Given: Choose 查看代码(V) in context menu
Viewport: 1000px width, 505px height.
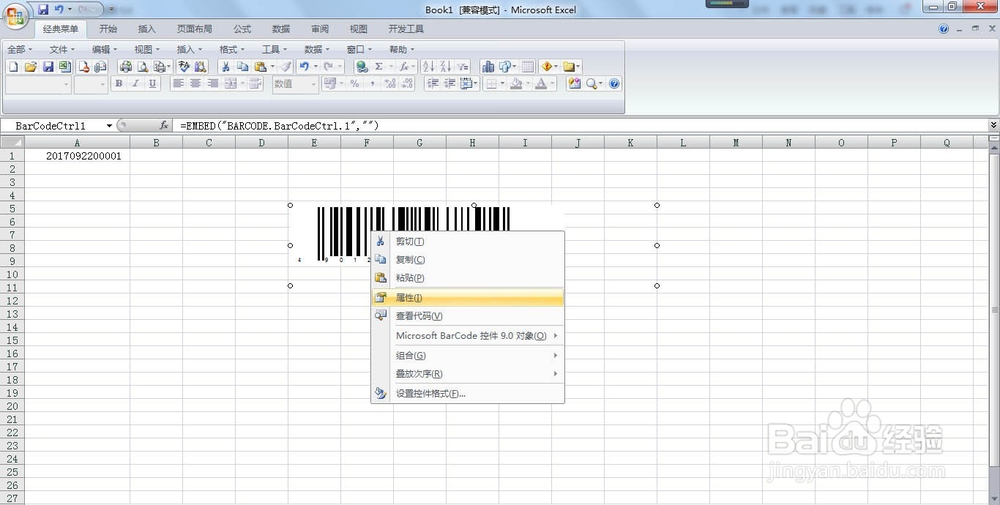Looking at the screenshot, I should [x=467, y=316].
